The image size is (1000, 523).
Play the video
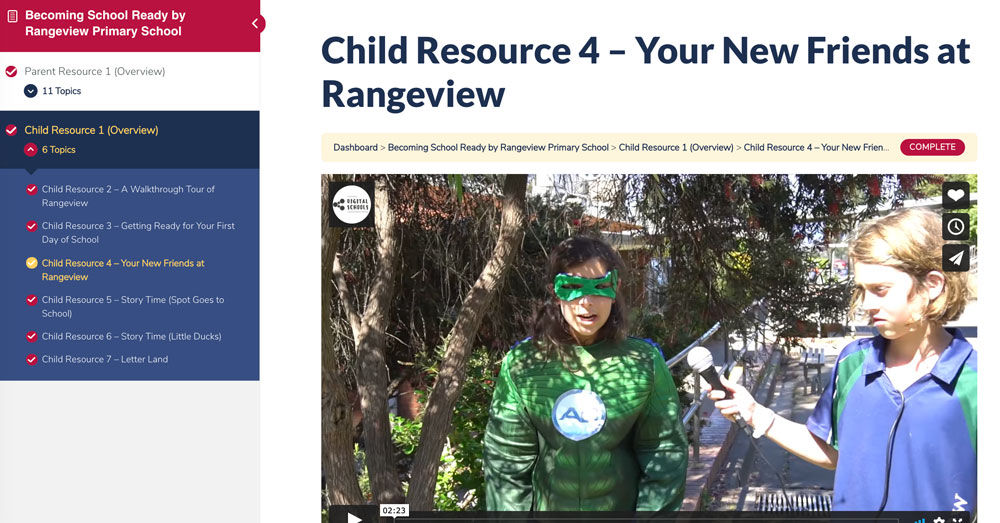tap(355, 517)
